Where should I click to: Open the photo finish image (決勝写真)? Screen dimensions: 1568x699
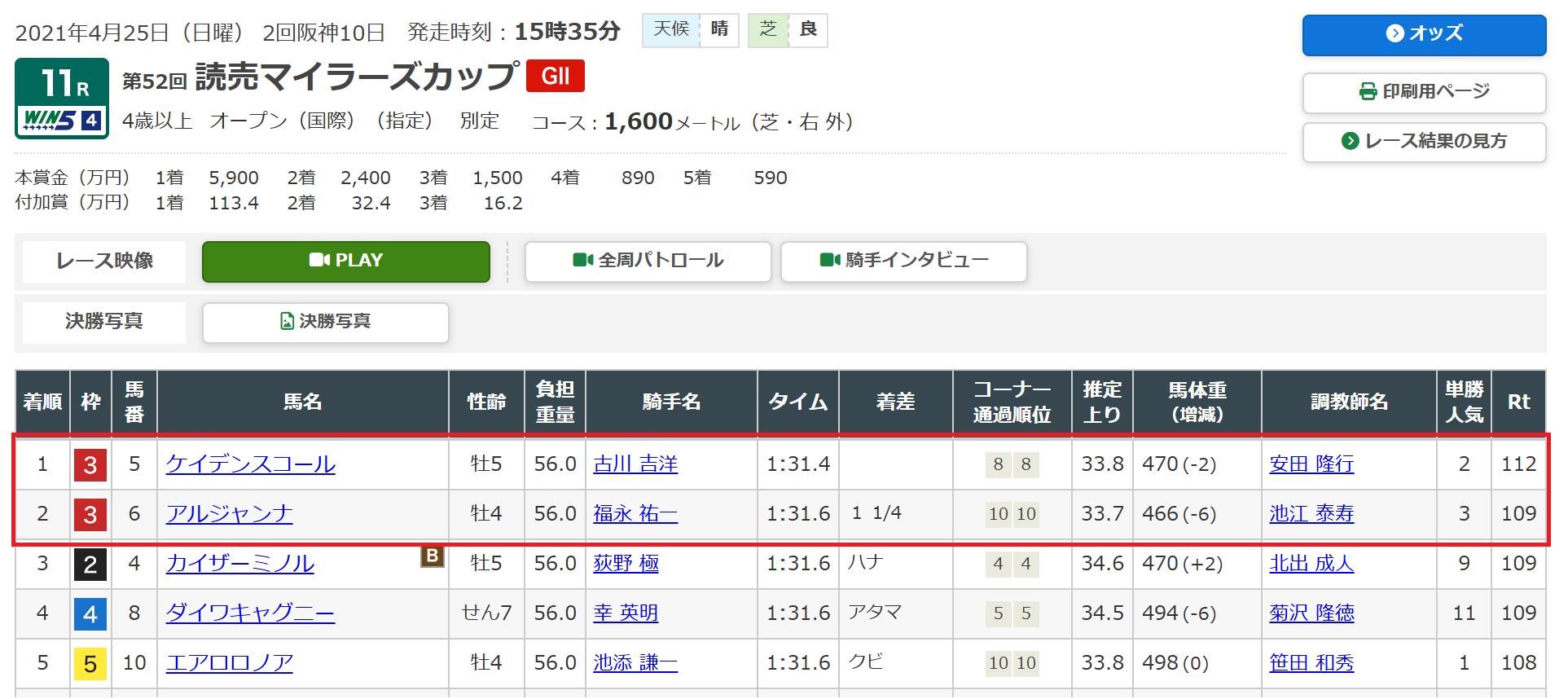(x=325, y=323)
